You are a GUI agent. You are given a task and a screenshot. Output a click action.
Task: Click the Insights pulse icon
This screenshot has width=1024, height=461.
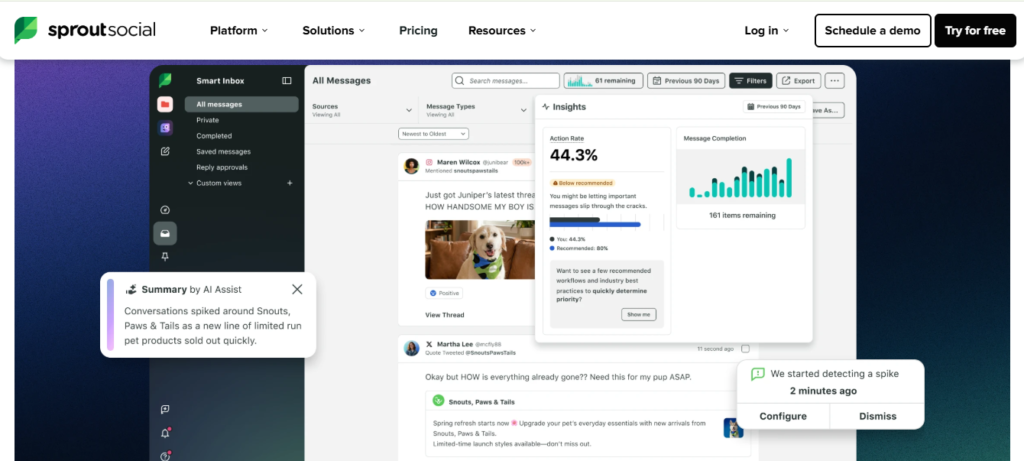[546, 107]
